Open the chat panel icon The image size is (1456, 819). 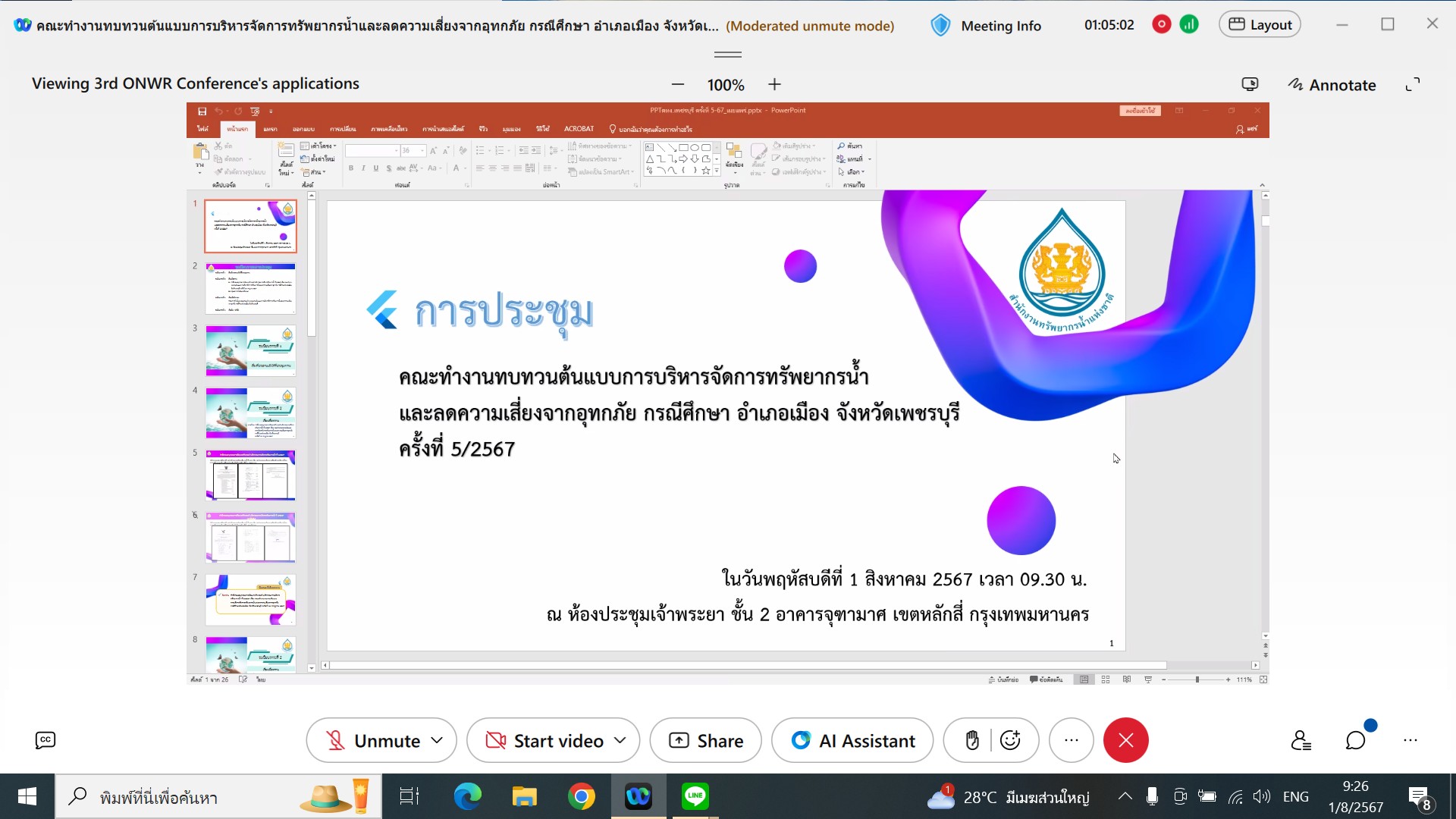(1356, 740)
